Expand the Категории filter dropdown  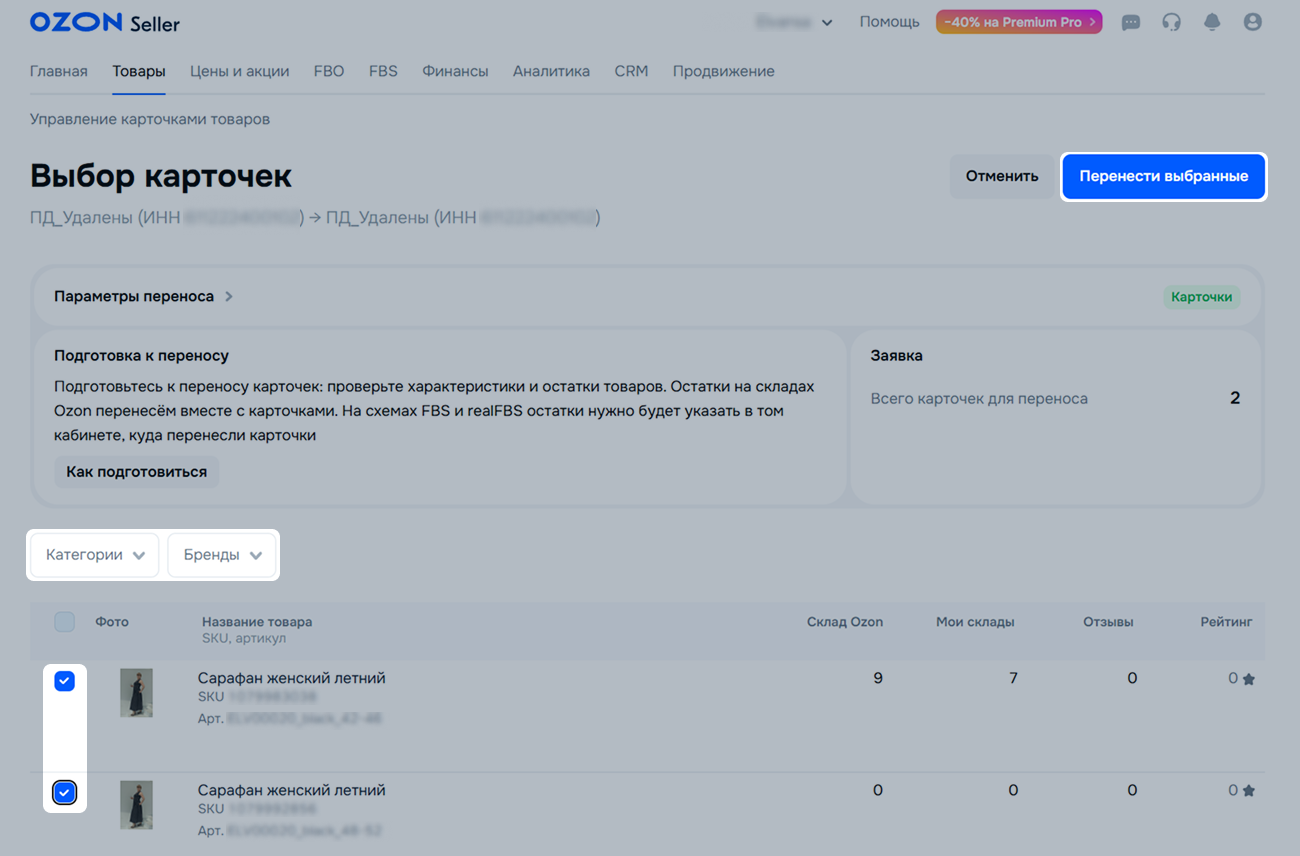[95, 555]
